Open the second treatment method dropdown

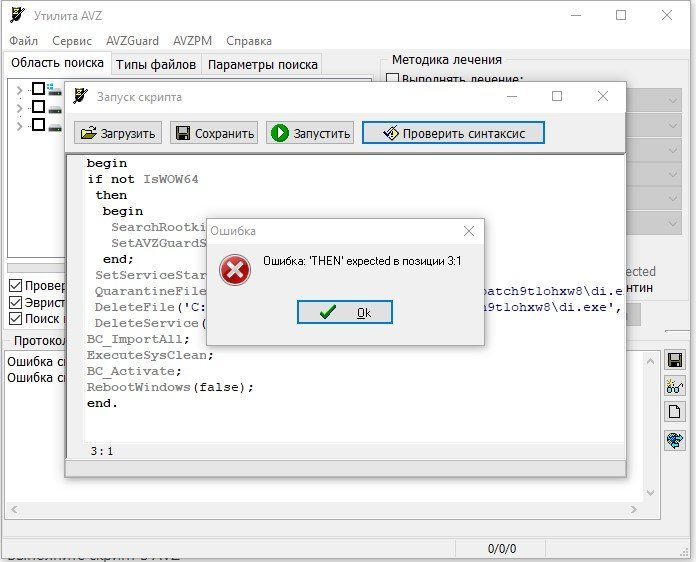pos(672,126)
